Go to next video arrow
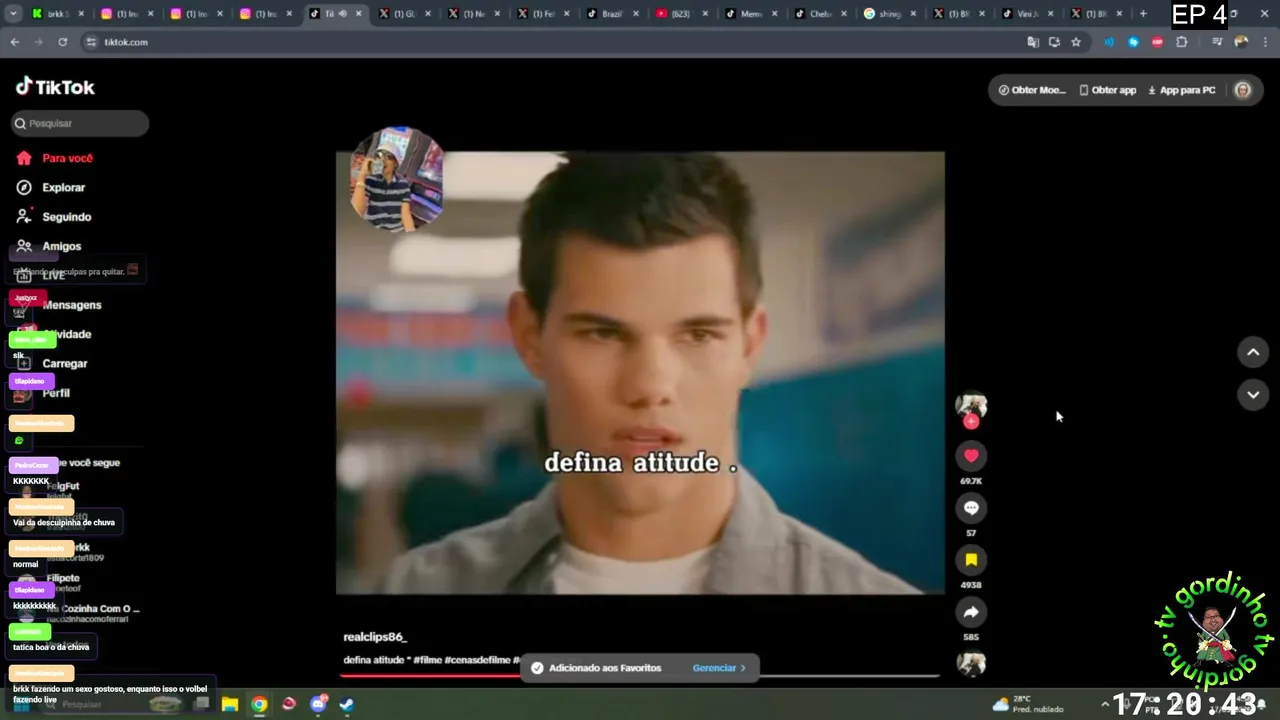 click(1253, 394)
